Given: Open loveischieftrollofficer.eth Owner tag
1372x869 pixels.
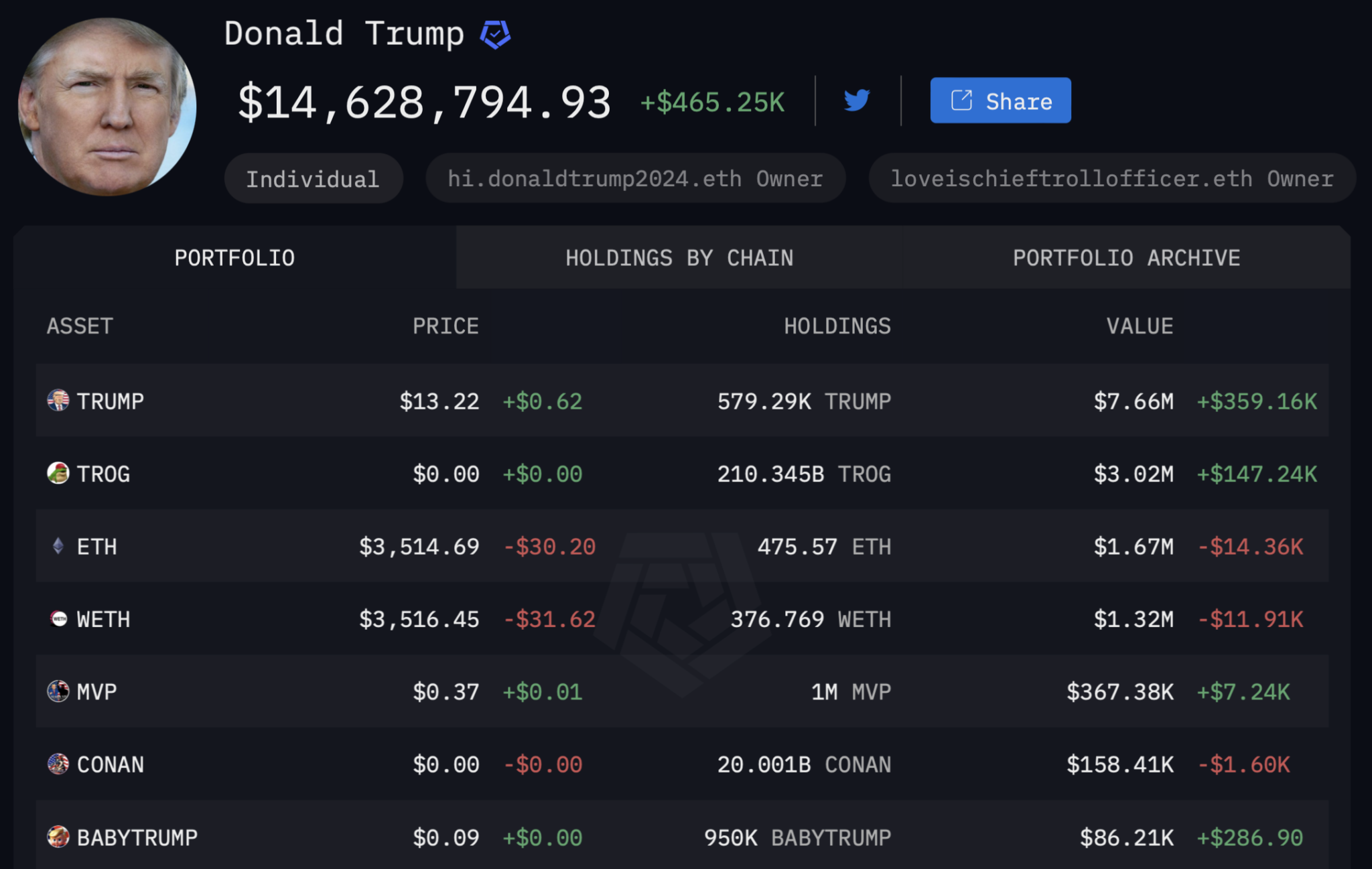Looking at the screenshot, I should pyautogui.click(x=1111, y=179).
